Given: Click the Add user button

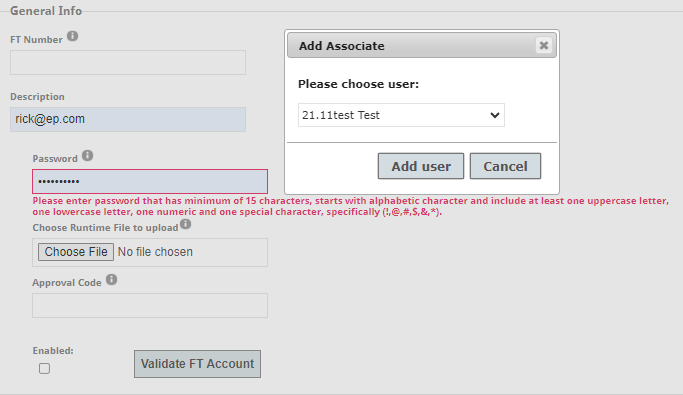Looking at the screenshot, I should point(421,166).
